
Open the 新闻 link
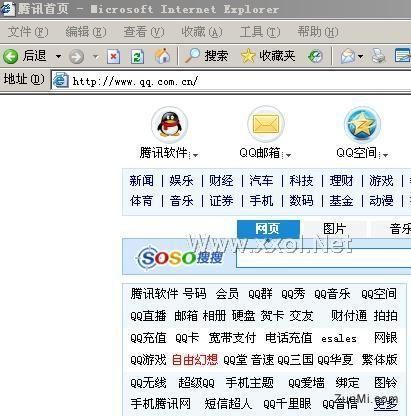(x=141, y=181)
